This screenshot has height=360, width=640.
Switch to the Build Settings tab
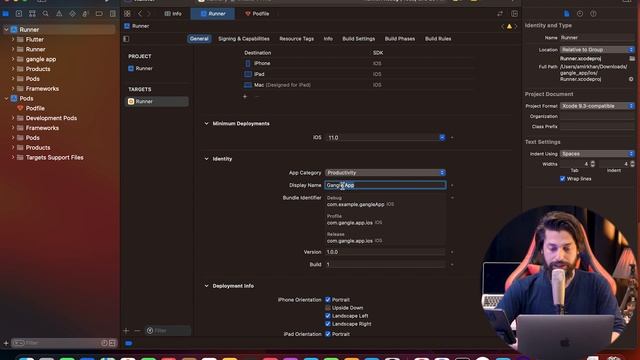(358, 39)
